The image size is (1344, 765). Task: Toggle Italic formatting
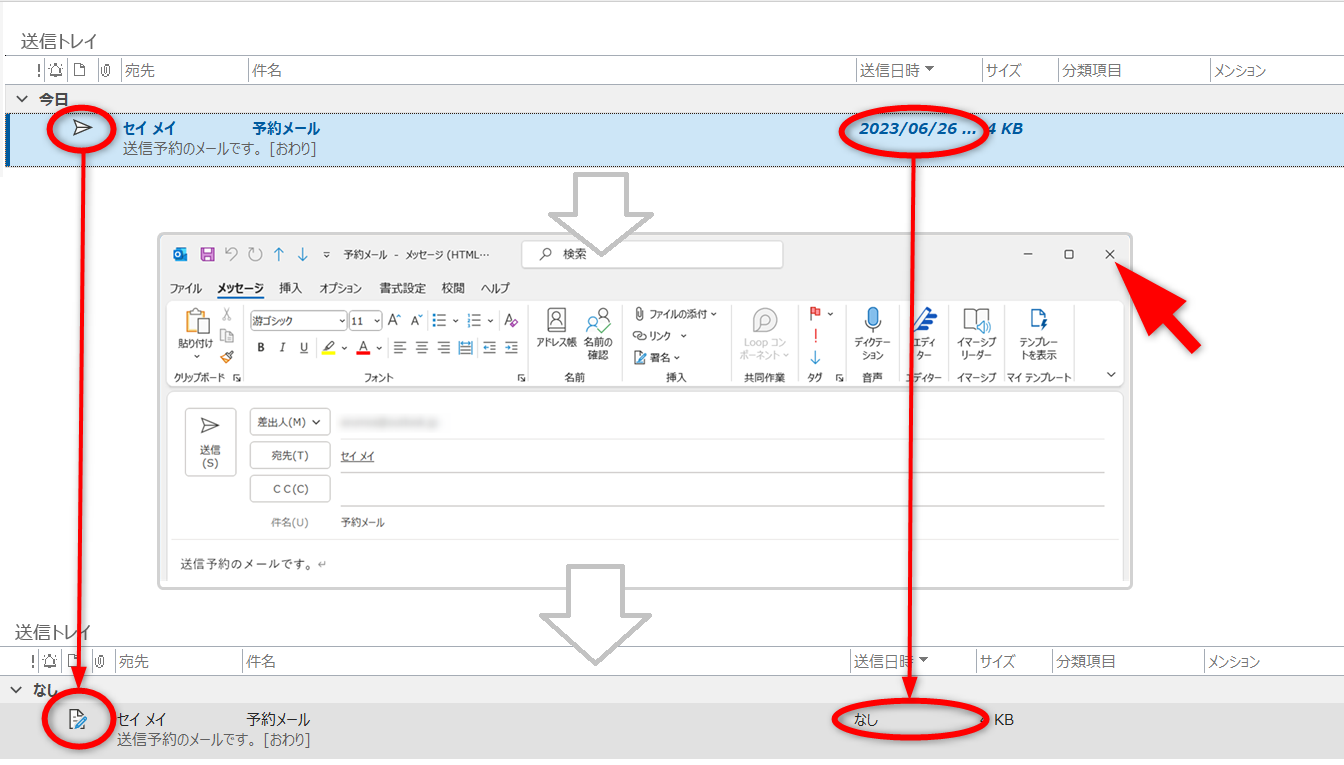pos(282,348)
